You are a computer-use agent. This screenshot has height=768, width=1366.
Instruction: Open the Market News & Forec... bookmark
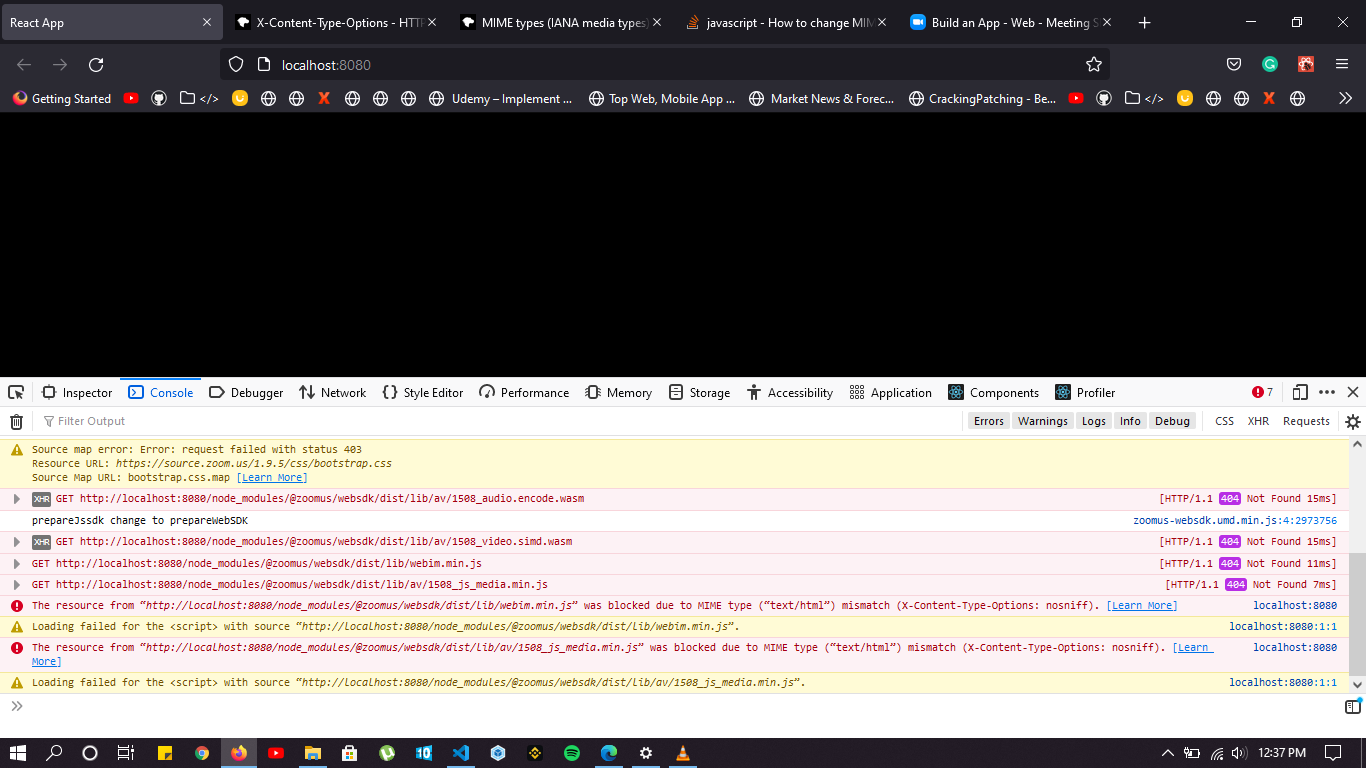(820, 98)
